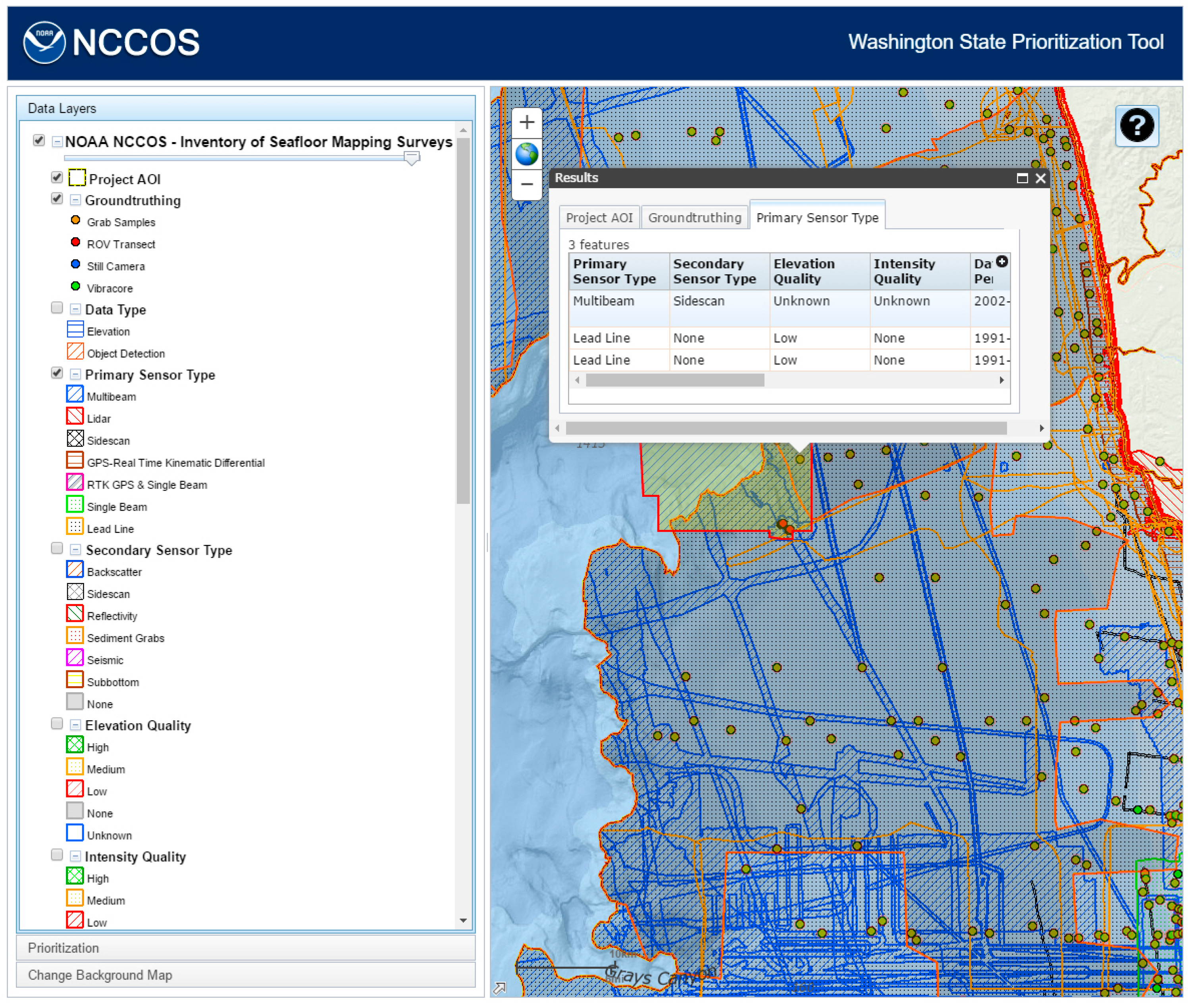Click the plus icon in results table header
The width and height of the screenshot is (1190, 1008).
1001,261
